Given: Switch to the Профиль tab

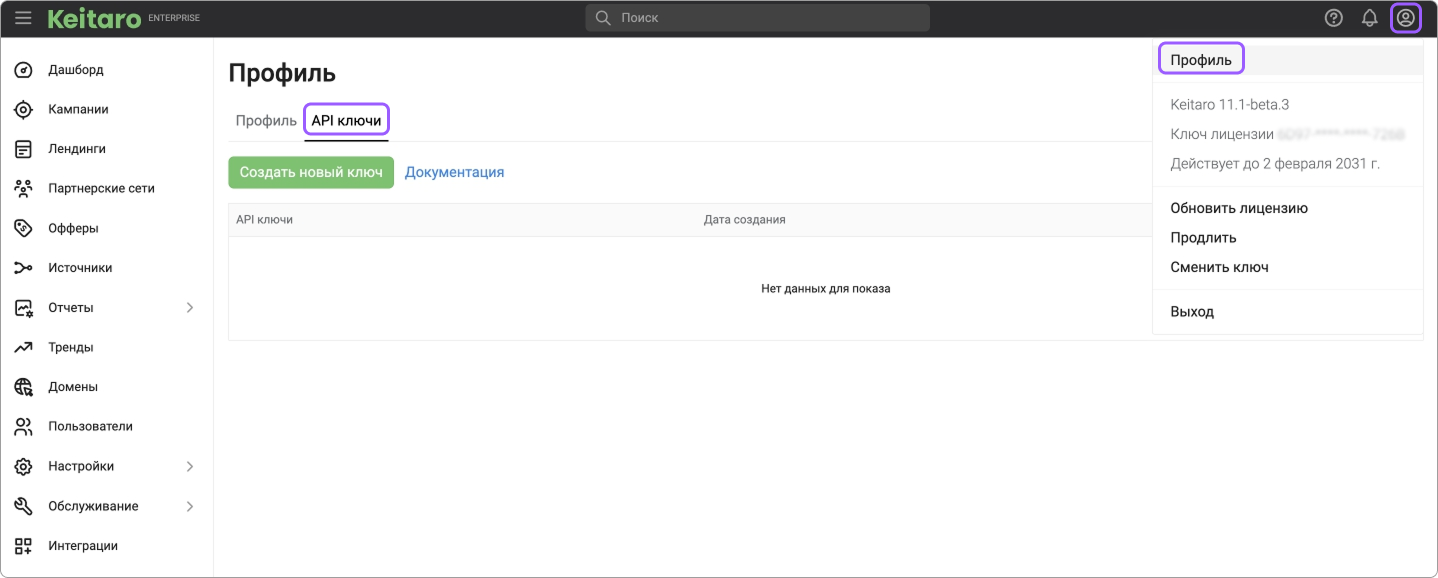Looking at the screenshot, I should tap(266, 121).
